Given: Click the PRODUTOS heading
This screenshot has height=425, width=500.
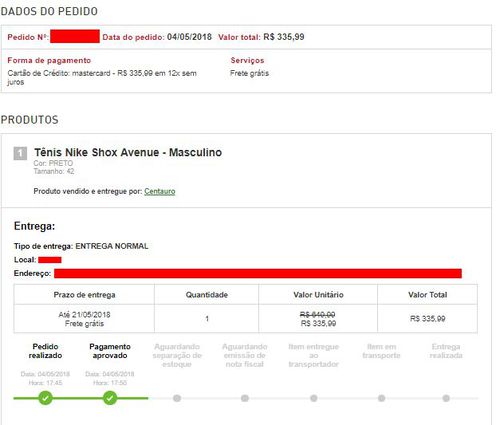Looking at the screenshot, I should point(30,120).
